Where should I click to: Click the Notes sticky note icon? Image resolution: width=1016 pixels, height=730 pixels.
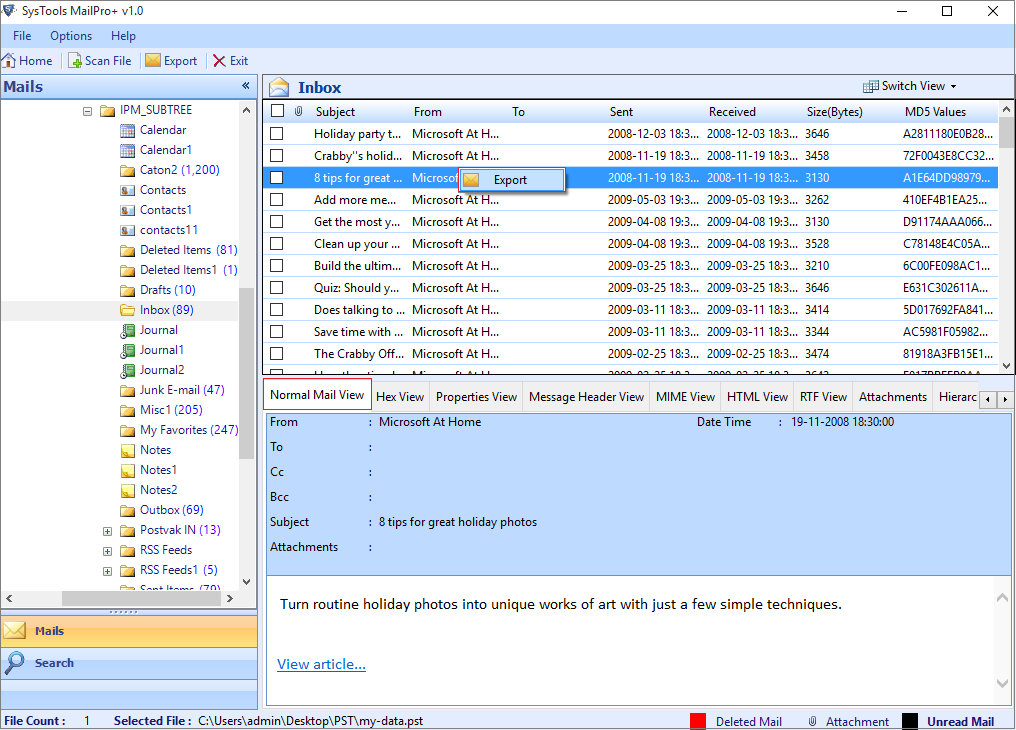click(128, 451)
